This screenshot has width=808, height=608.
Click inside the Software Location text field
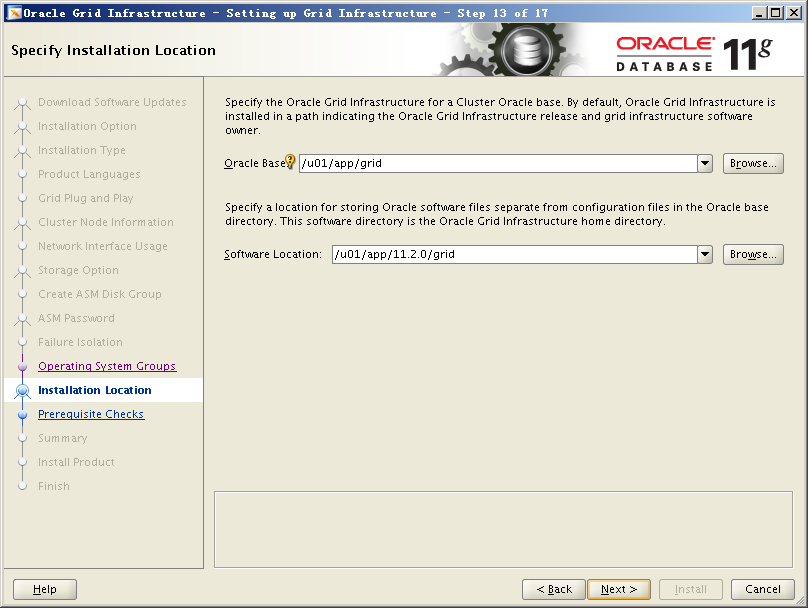click(x=513, y=255)
